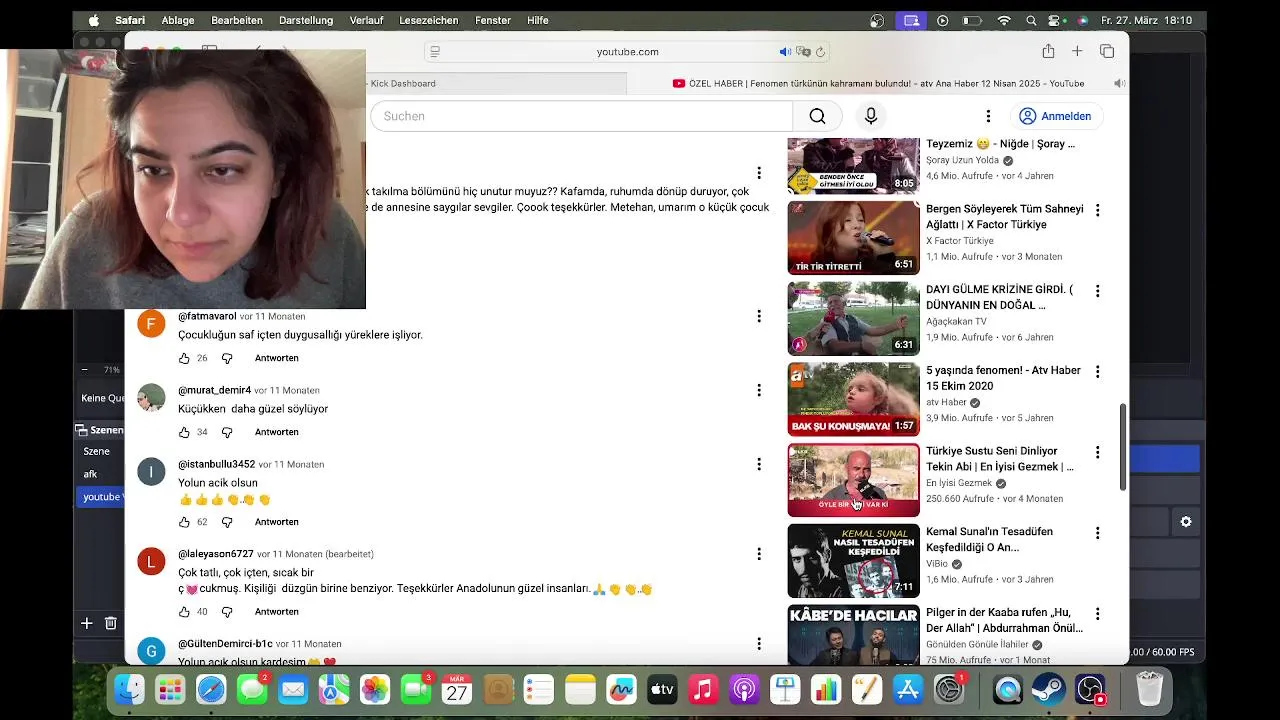
Task: Click Antworten under @laleyason6727 comment
Action: coord(277,612)
